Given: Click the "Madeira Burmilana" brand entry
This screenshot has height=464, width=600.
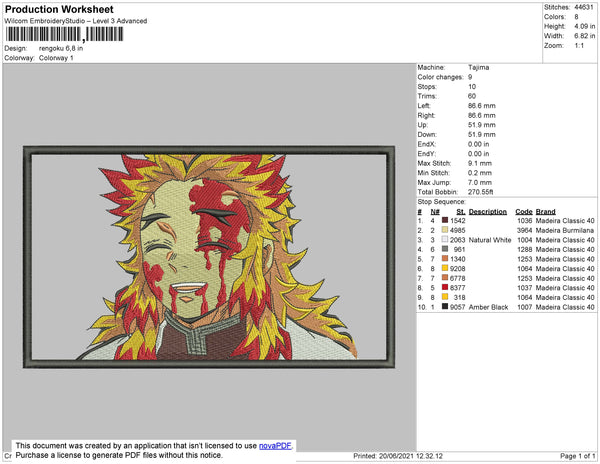Looking at the screenshot, I should (x=565, y=230).
